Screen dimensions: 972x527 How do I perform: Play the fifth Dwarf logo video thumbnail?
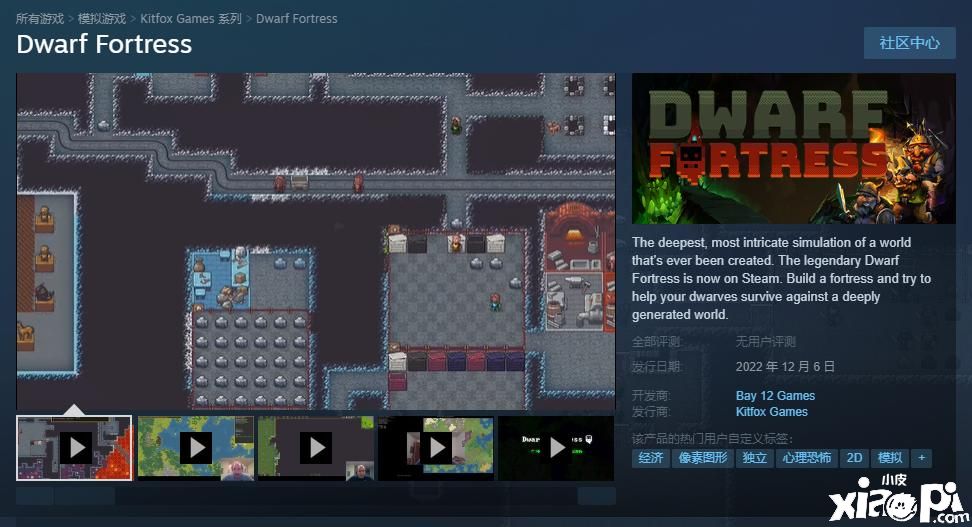coord(556,448)
